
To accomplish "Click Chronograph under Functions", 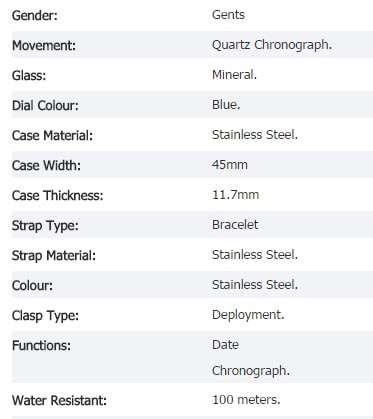I will point(251,371).
